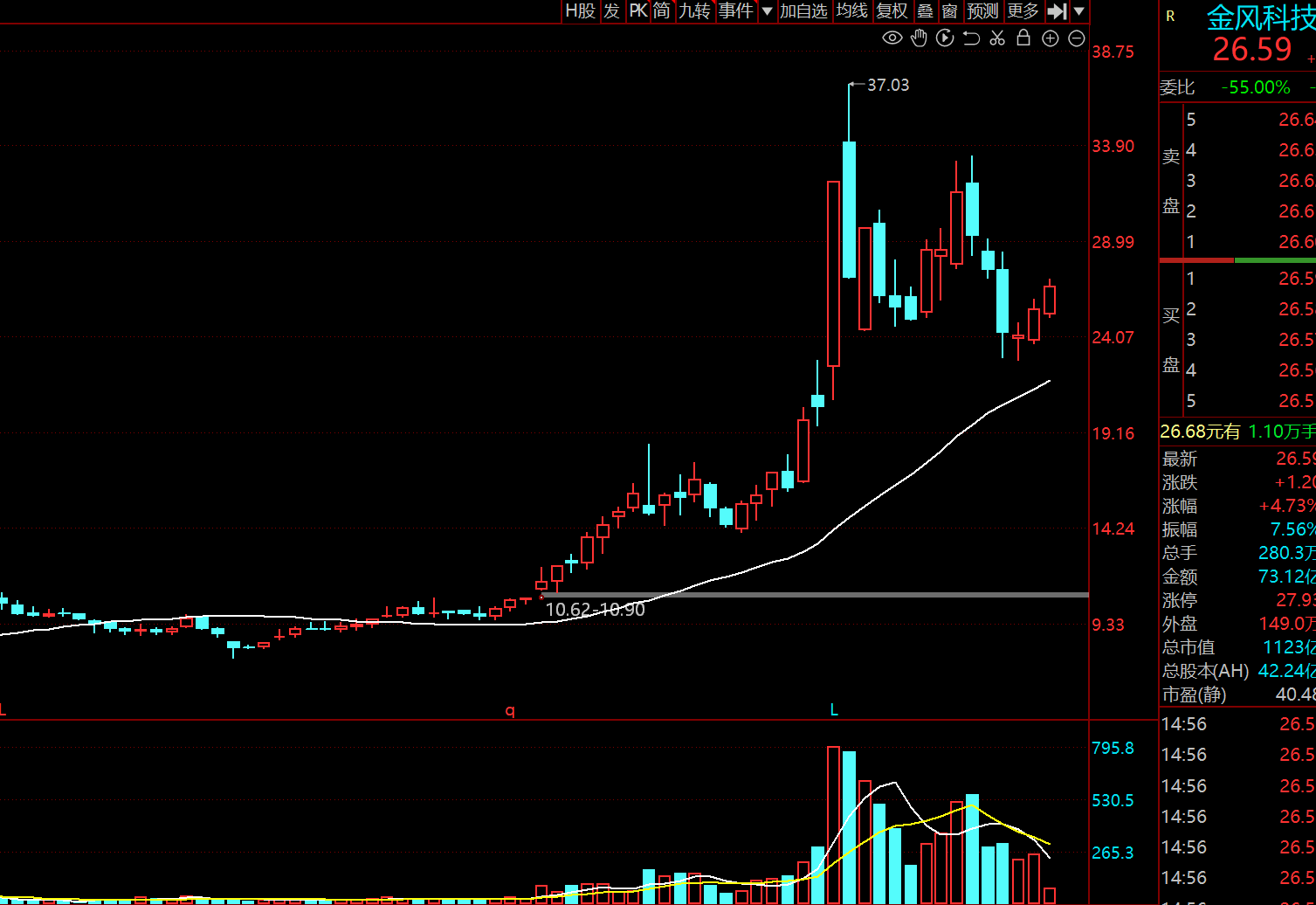Viewport: 1316px width, 905px height.
Task: Select the hand pan tool
Action: [919, 38]
